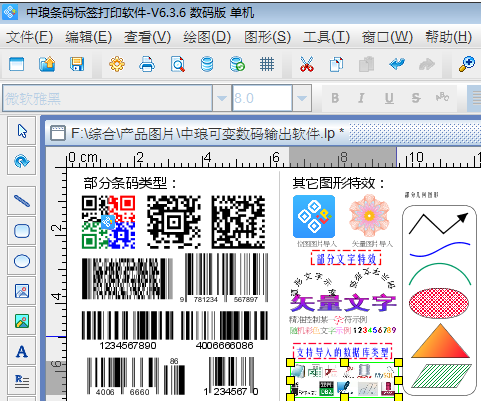The width and height of the screenshot is (481, 401).
Task: Toggle the arc text icon
Action: (442, 97)
